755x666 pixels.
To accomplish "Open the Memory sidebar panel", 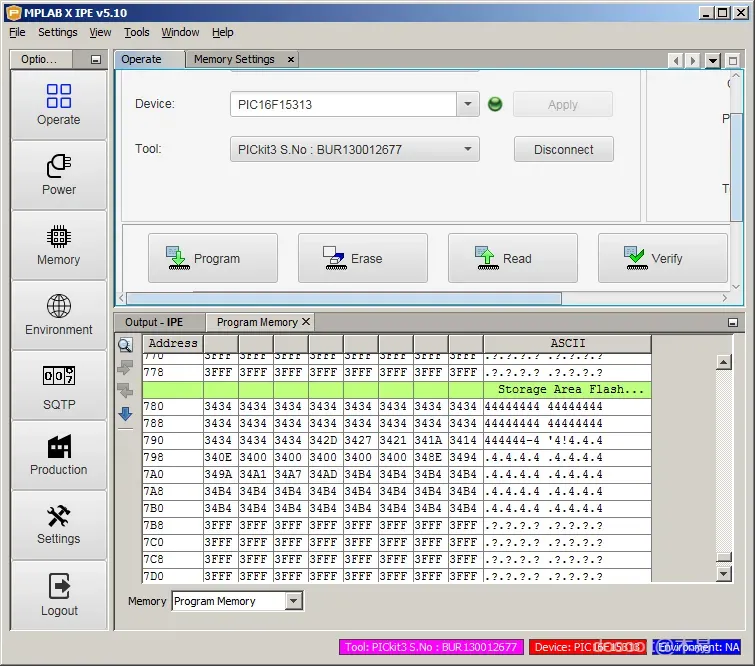I will click(58, 246).
